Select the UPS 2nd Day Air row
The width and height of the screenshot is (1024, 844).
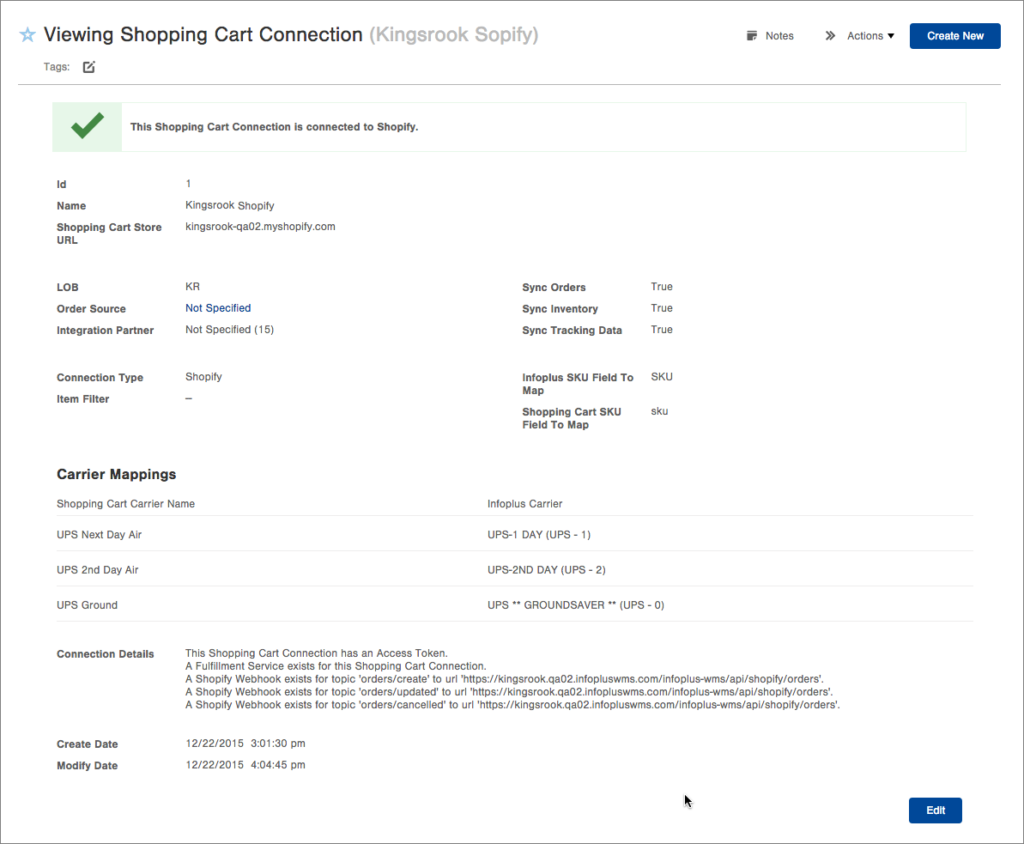[x=515, y=570]
